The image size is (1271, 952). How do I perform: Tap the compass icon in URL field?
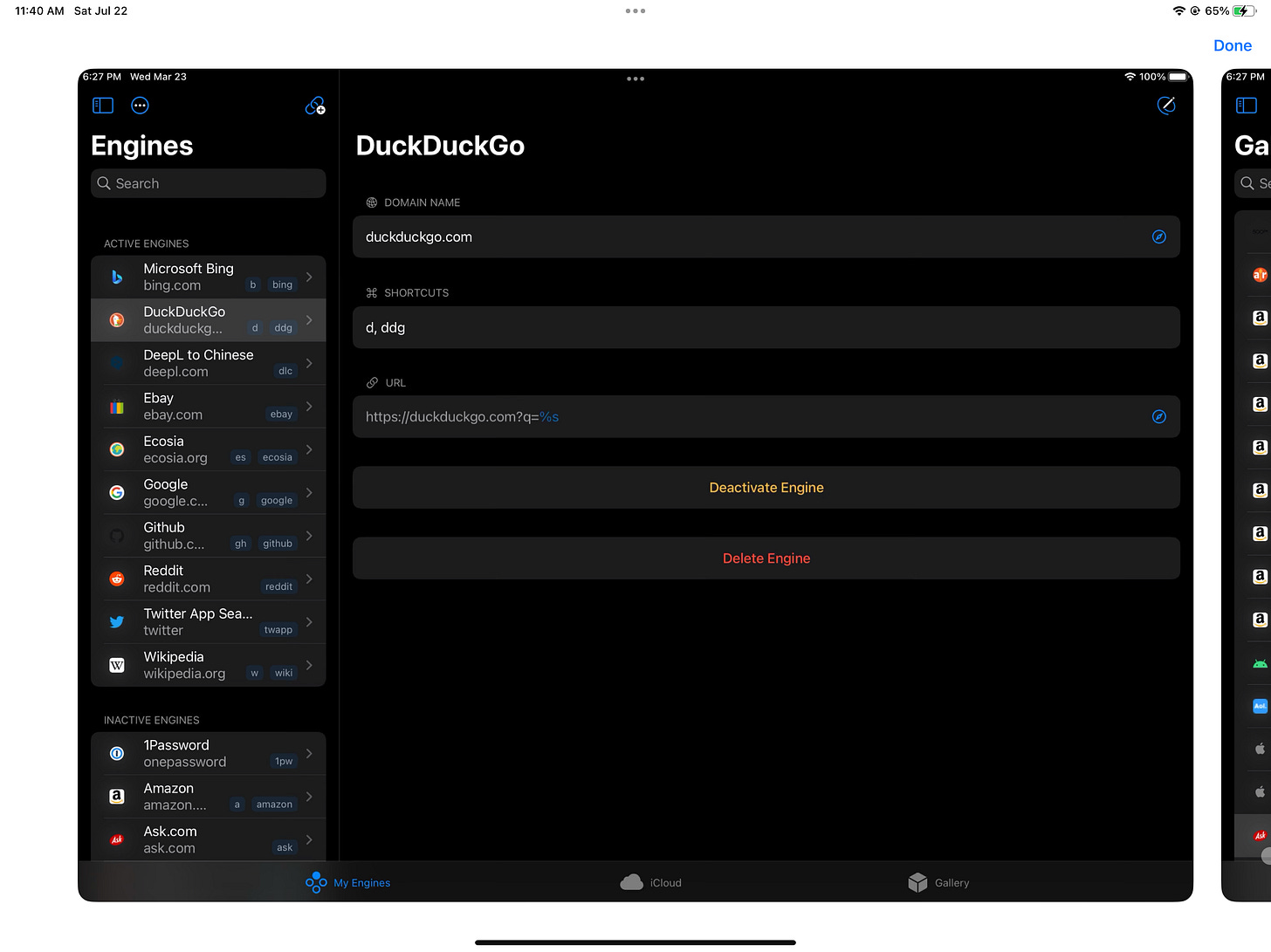(x=1159, y=416)
